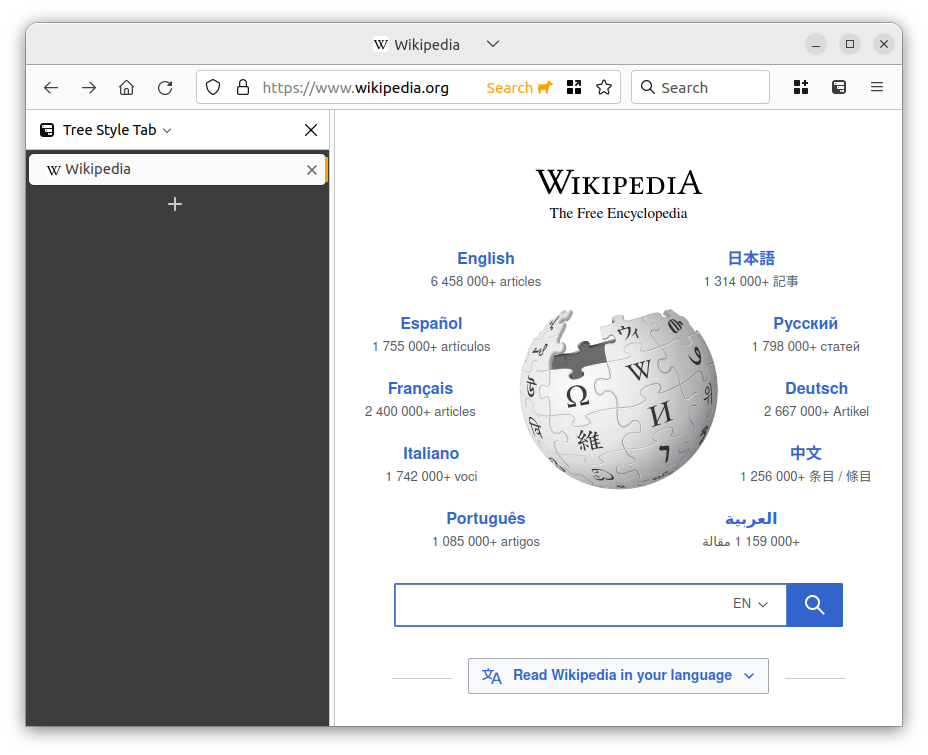This screenshot has width=928, height=755.
Task: Go forward to the next page
Action: coord(89,88)
